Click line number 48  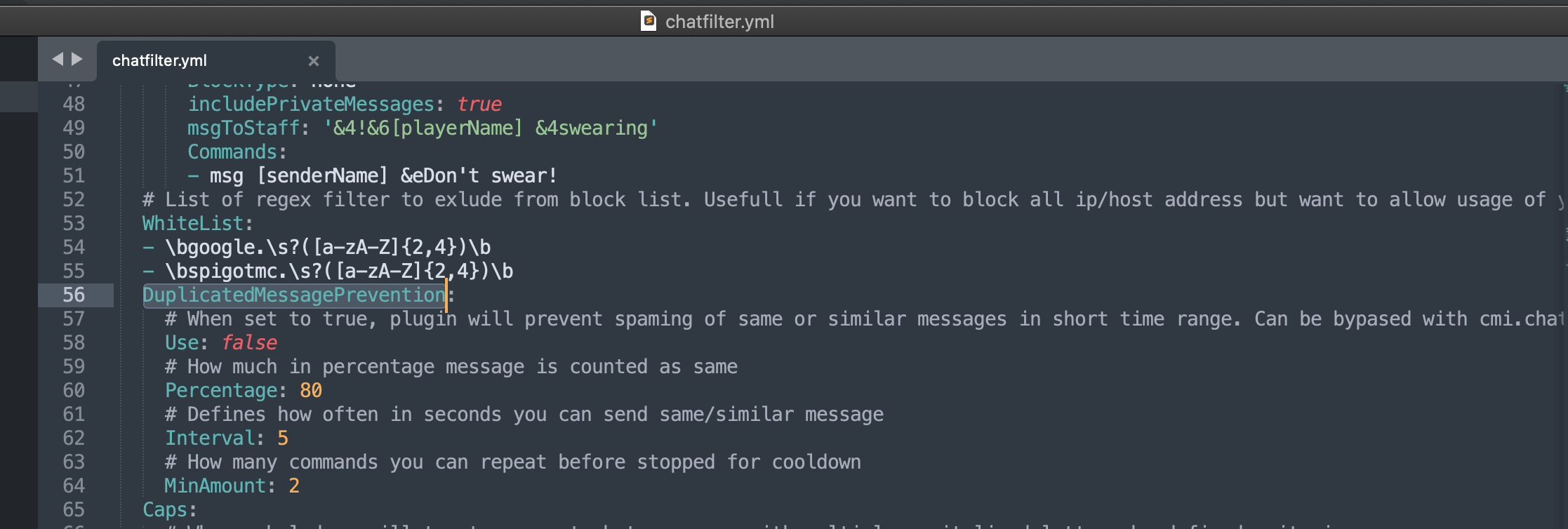point(72,104)
